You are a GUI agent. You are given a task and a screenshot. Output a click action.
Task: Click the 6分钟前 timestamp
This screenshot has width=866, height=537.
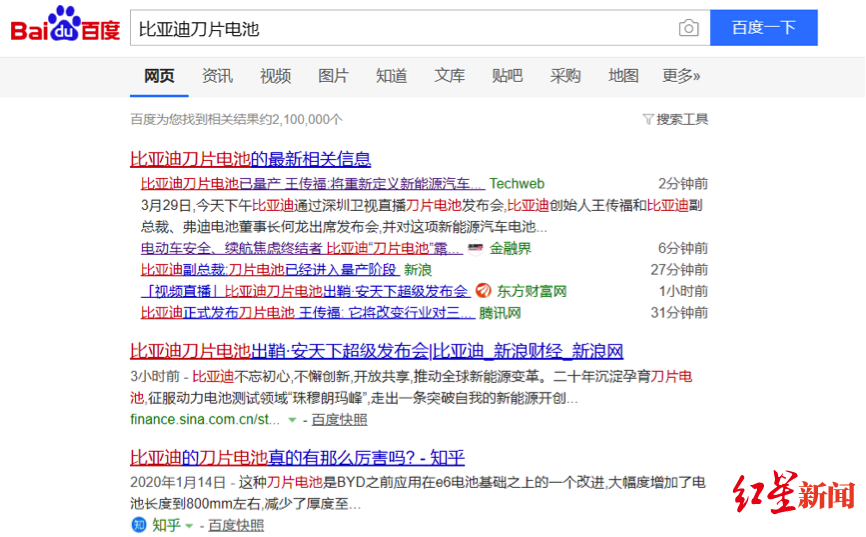[683, 248]
